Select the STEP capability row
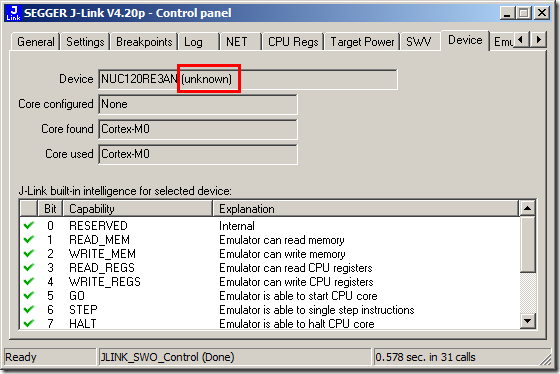Viewport: 560px width, 374px height. 270,309
